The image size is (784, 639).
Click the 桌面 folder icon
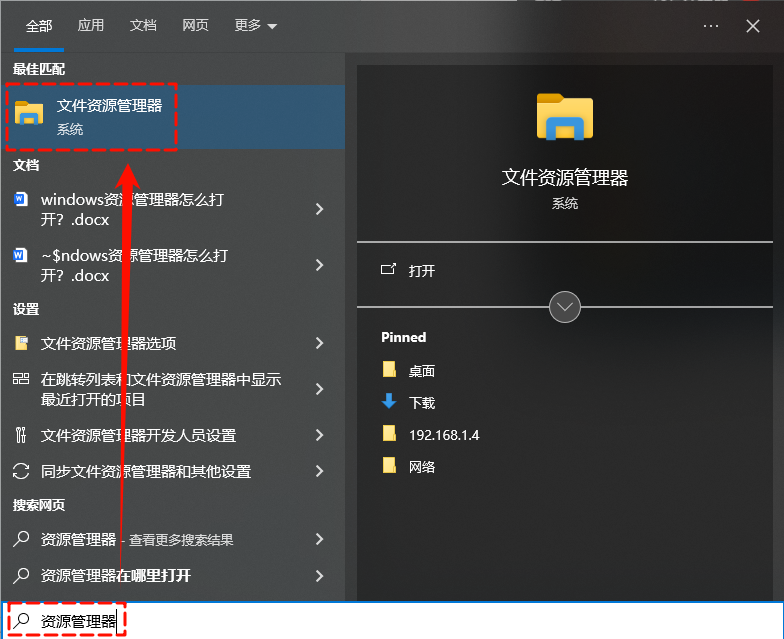(x=389, y=370)
